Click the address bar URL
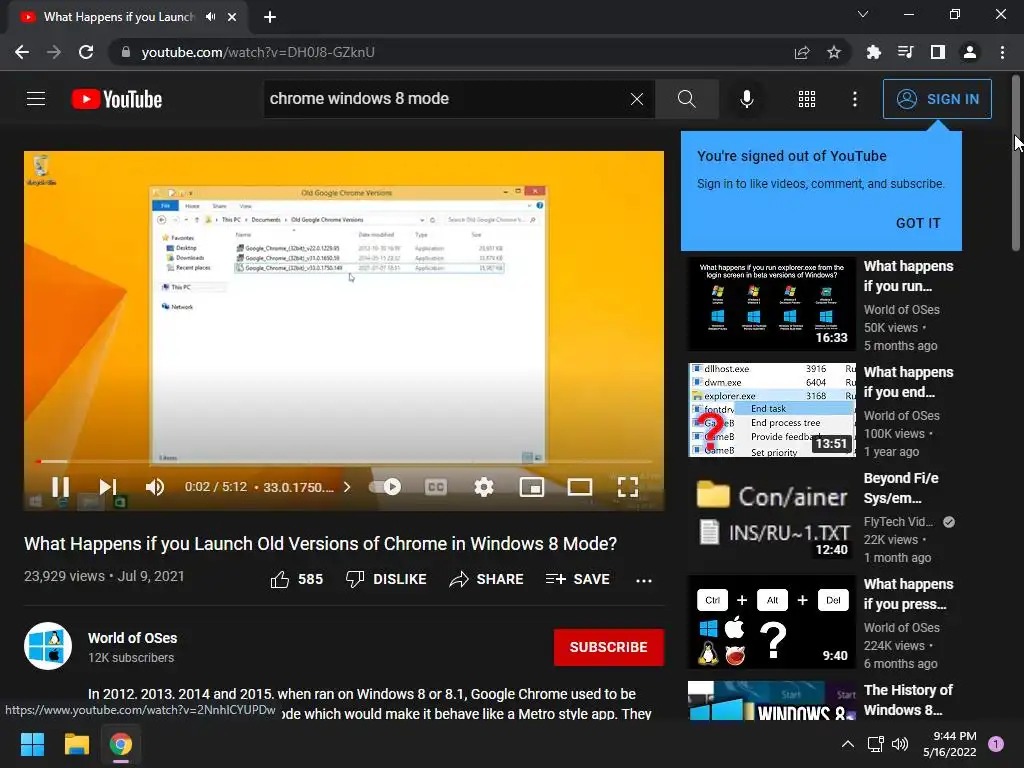1024x768 pixels. pos(258,52)
